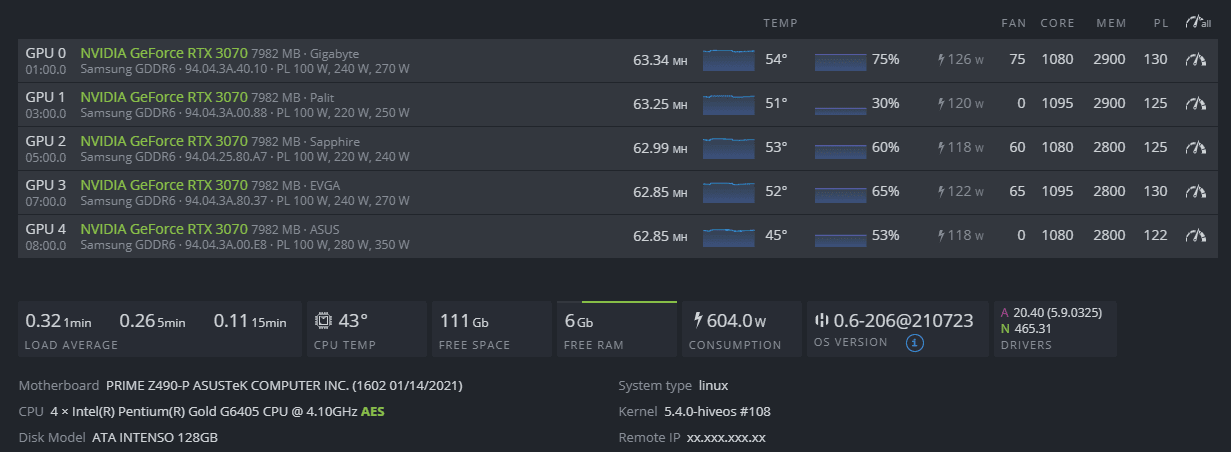Image resolution: width=1231 pixels, height=452 pixels.
Task: Click the GPU 0 temperature graph
Action: click(729, 60)
